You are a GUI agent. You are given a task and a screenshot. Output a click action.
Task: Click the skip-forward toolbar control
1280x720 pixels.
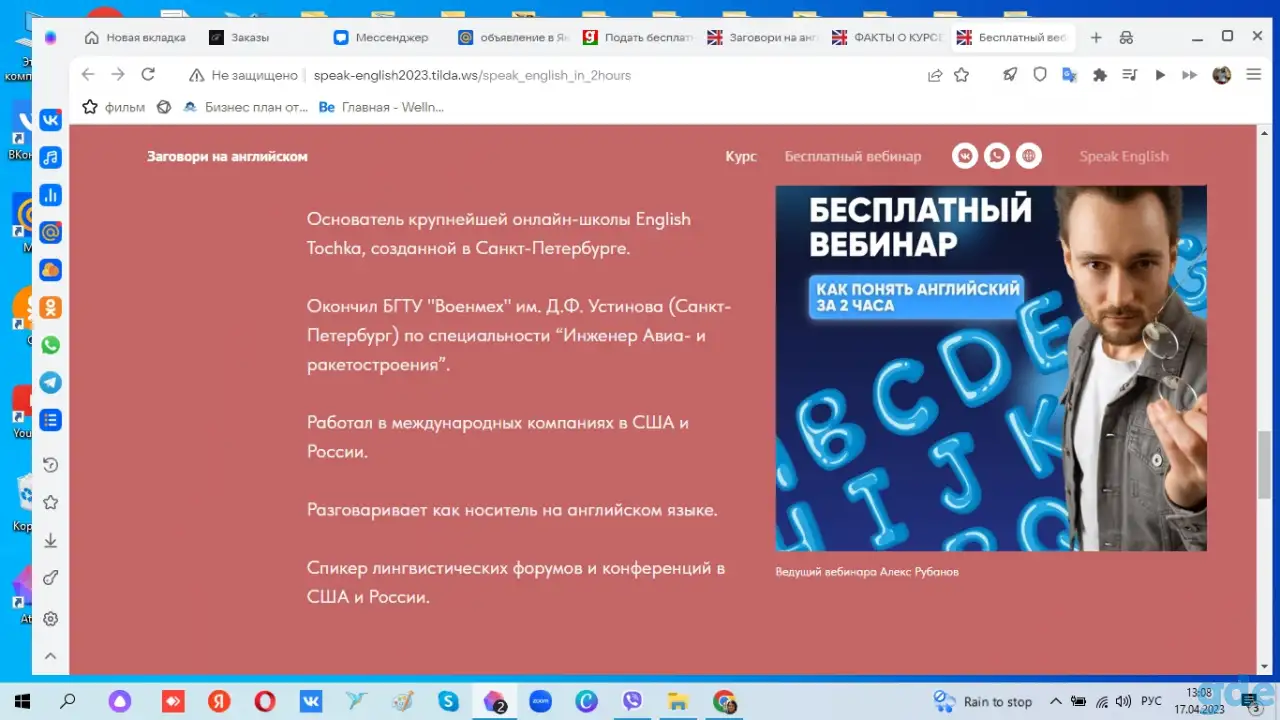tap(1190, 75)
